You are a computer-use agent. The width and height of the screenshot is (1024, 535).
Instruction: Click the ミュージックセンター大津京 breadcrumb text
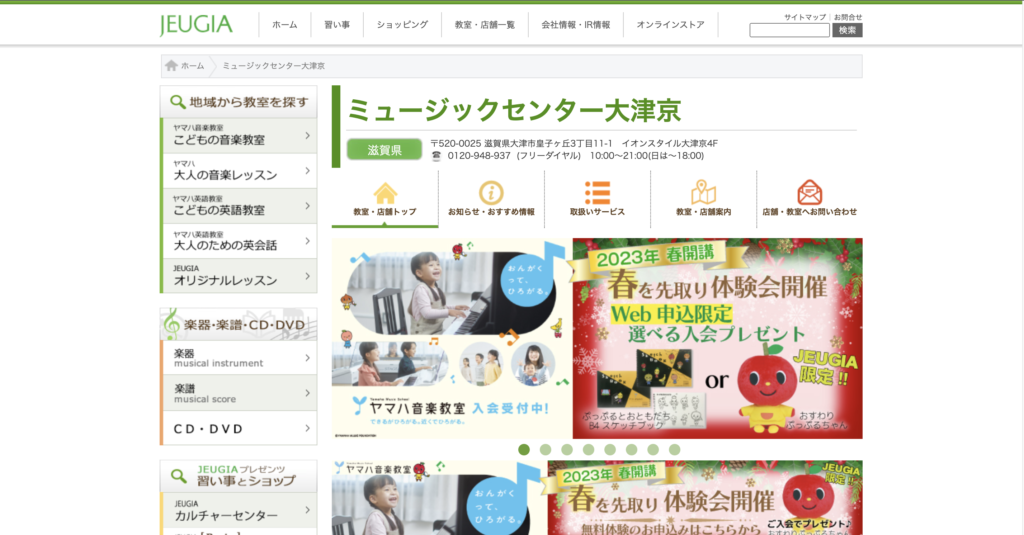pos(274,66)
